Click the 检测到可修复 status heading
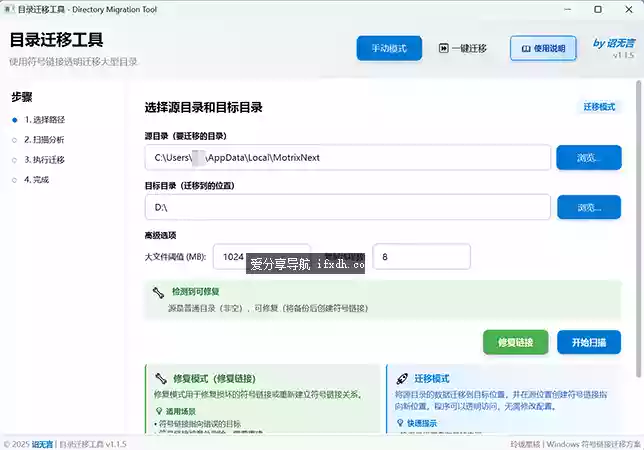644x450 pixels. [195, 292]
